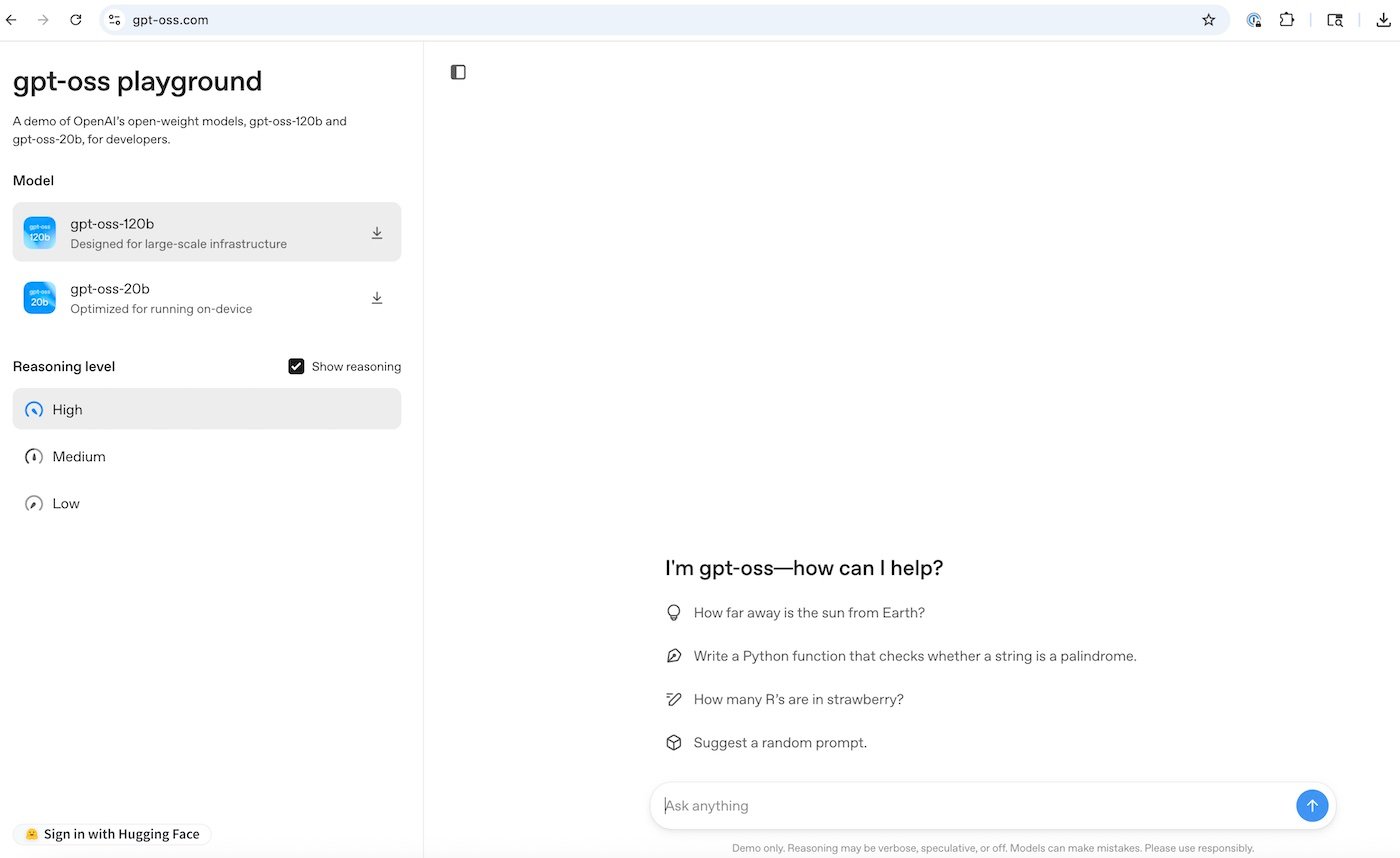1400x858 pixels.
Task: Select the High reasoning option
Action: tap(67, 409)
